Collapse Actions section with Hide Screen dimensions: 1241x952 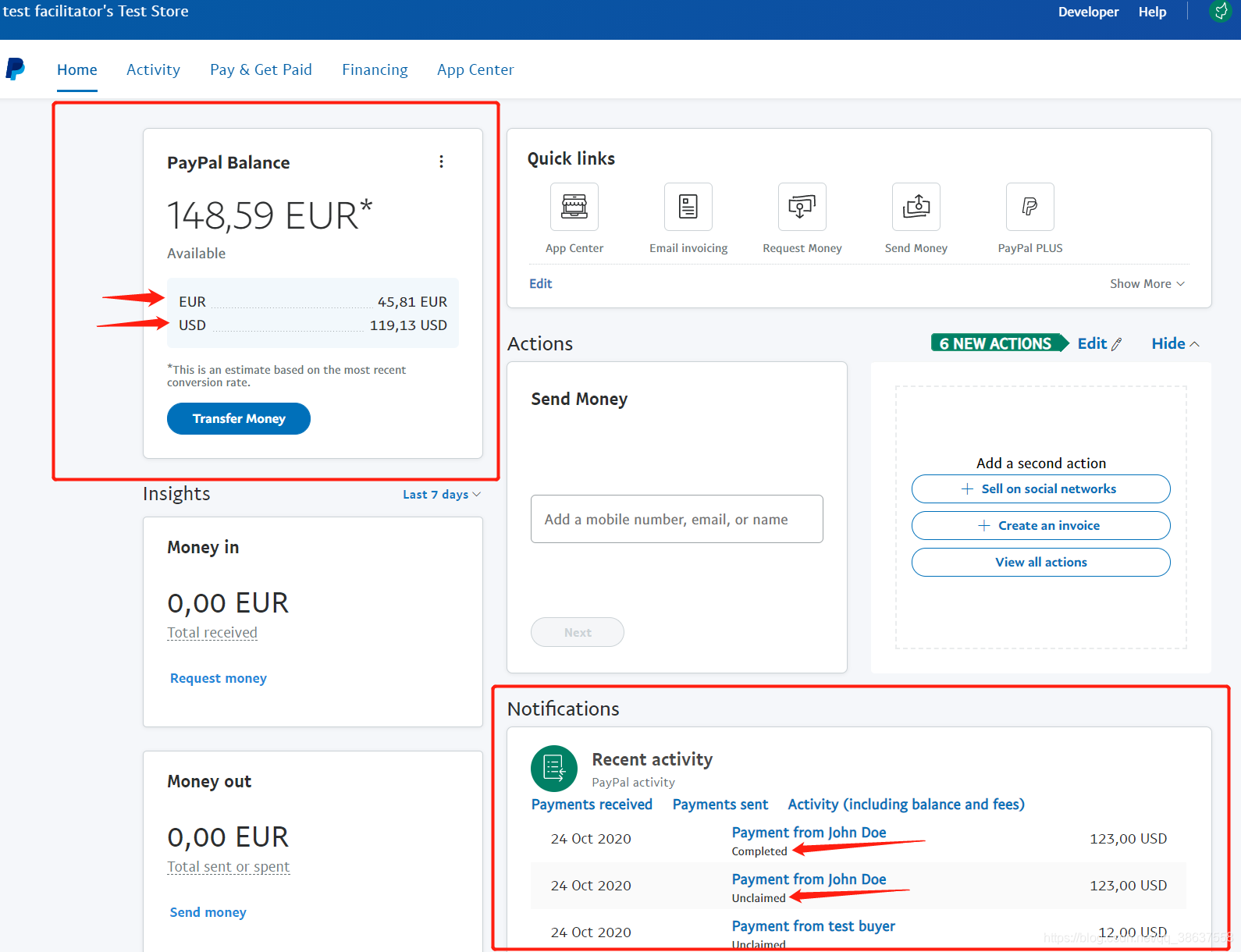pyautogui.click(x=1175, y=343)
